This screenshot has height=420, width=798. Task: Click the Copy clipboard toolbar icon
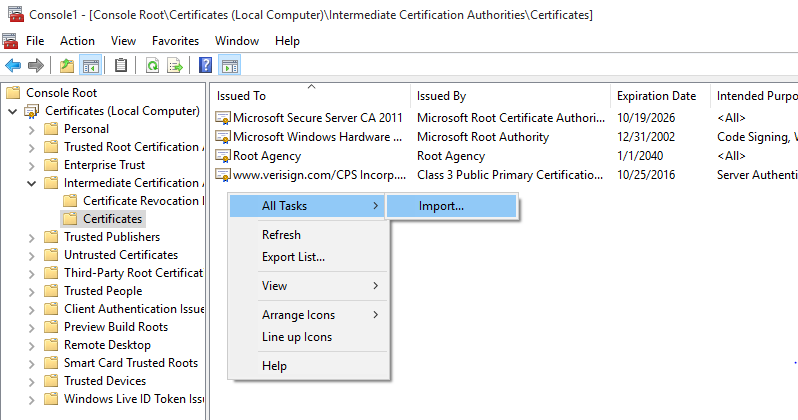(121, 65)
